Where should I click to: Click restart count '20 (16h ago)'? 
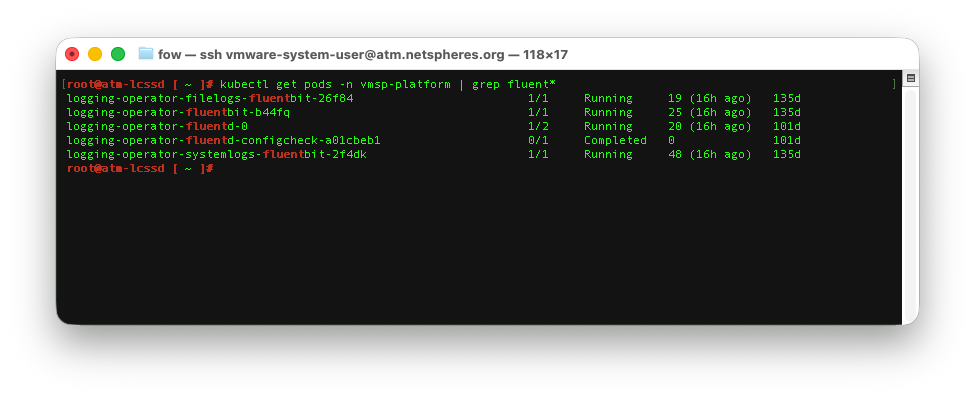tap(709, 126)
